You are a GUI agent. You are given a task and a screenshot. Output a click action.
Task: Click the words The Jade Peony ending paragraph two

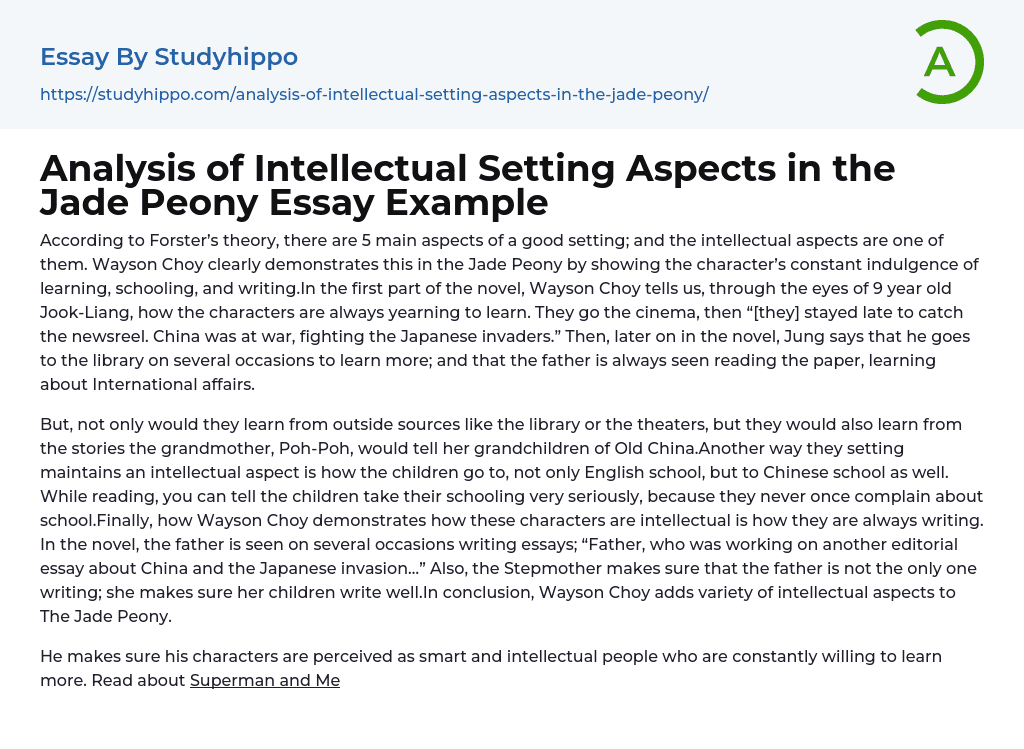pos(106,616)
